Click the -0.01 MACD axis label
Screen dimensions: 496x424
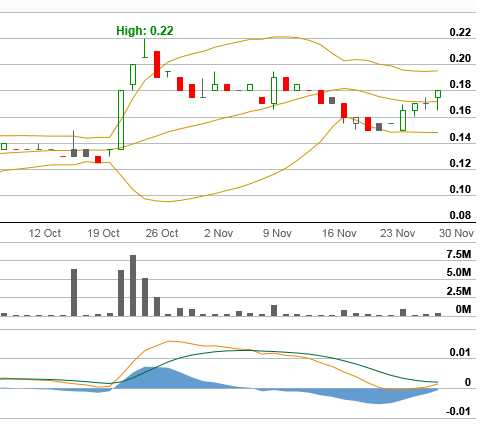[458, 411]
